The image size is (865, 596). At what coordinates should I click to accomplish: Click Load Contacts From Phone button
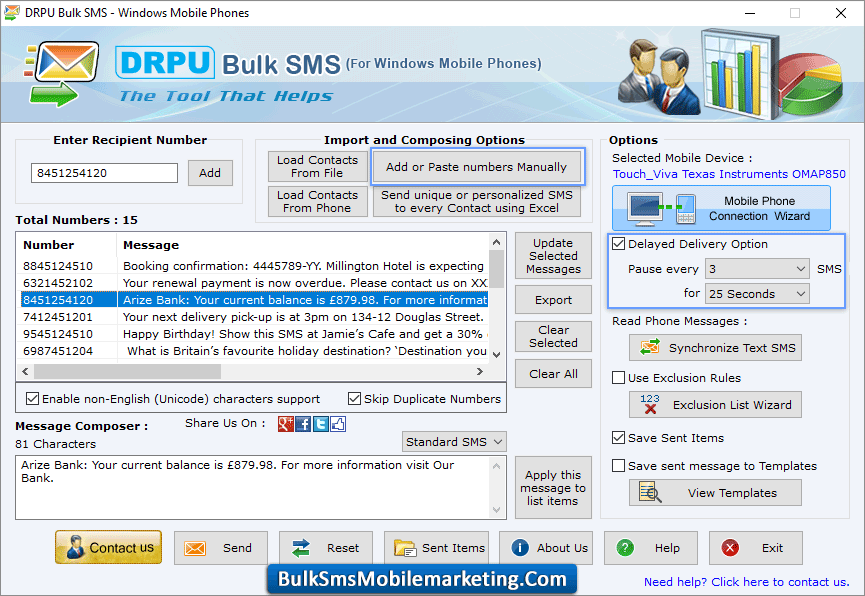coord(317,201)
